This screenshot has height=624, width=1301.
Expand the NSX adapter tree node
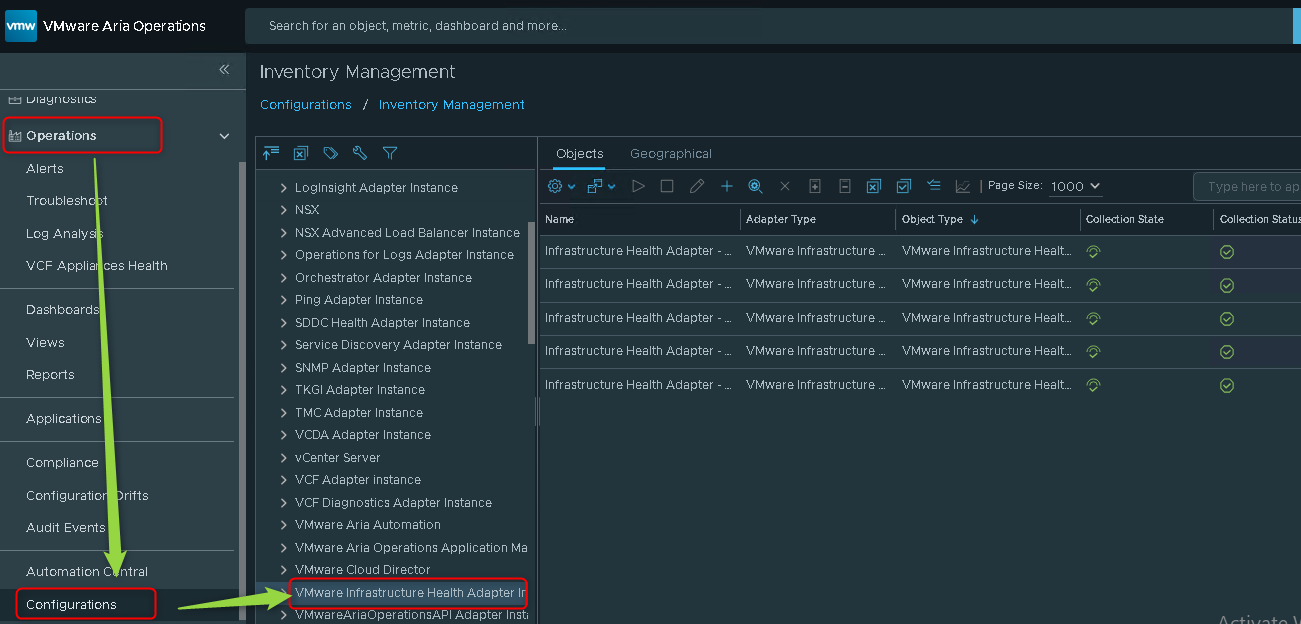pyautogui.click(x=283, y=210)
